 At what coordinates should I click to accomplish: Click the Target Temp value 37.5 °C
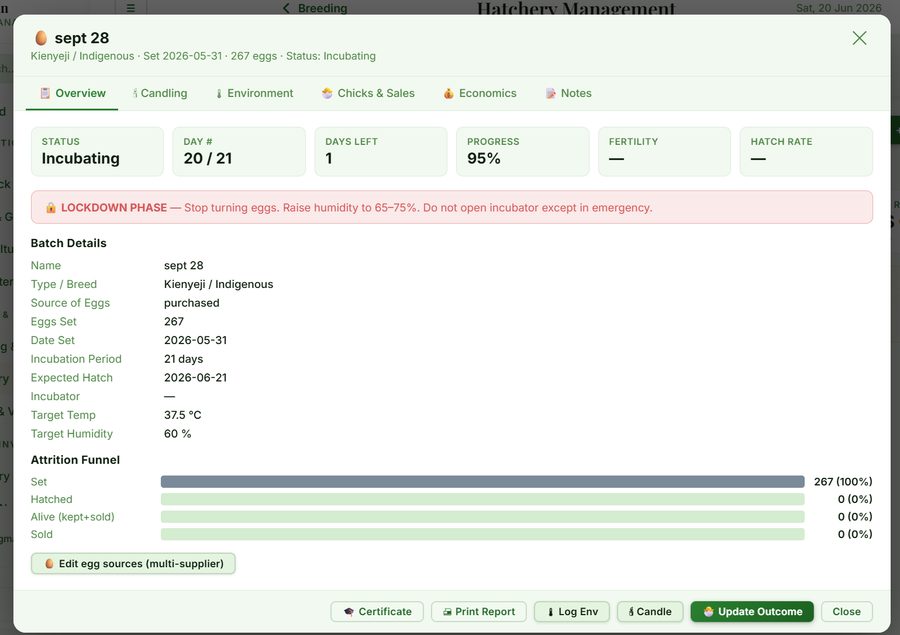tap(183, 415)
